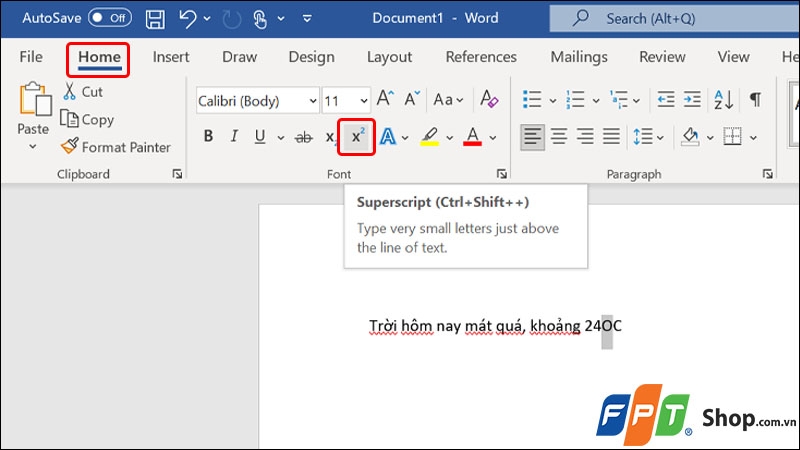This screenshot has height=450, width=800.
Task: Click the Save icon in title bar
Action: click(155, 19)
